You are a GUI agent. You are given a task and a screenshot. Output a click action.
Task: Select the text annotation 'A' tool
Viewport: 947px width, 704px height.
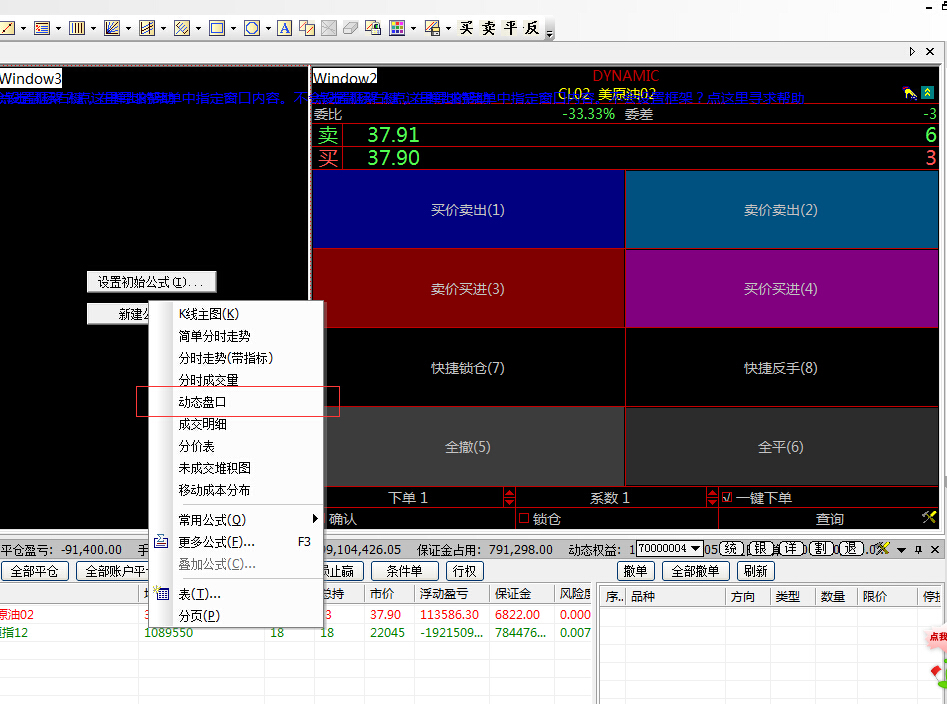(284, 28)
